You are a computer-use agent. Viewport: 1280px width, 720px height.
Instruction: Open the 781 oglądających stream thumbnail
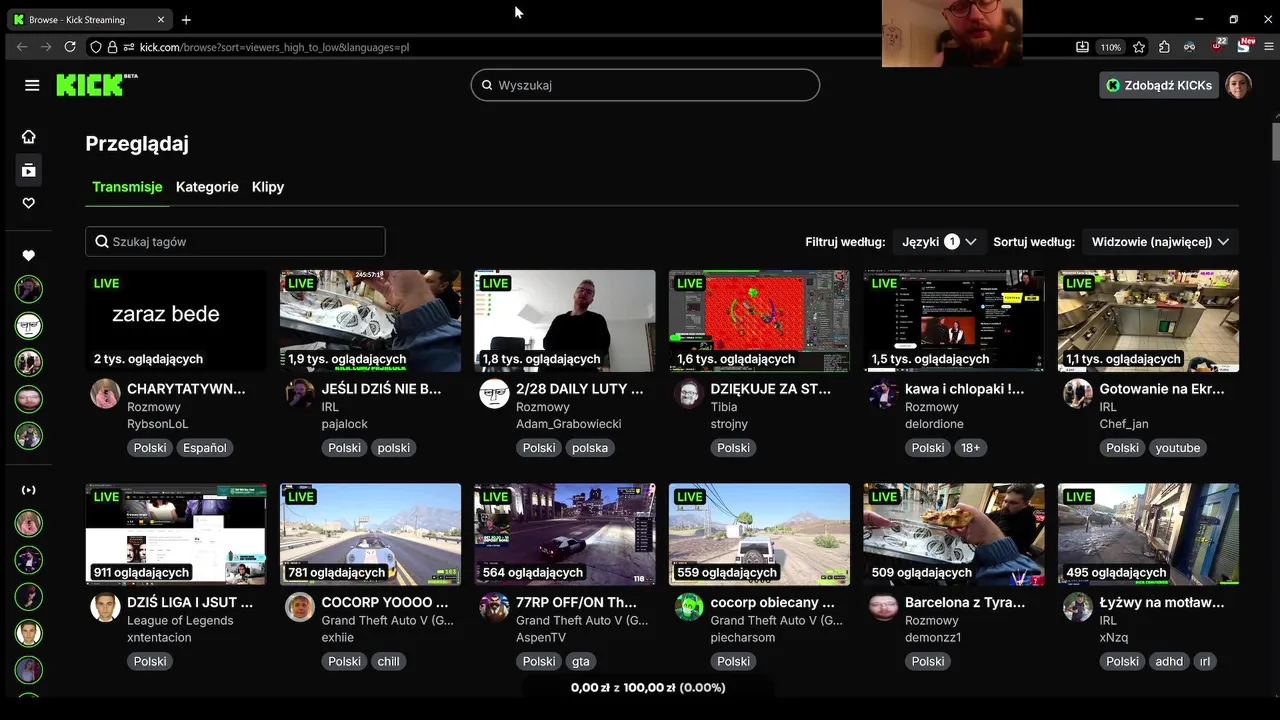click(370, 534)
